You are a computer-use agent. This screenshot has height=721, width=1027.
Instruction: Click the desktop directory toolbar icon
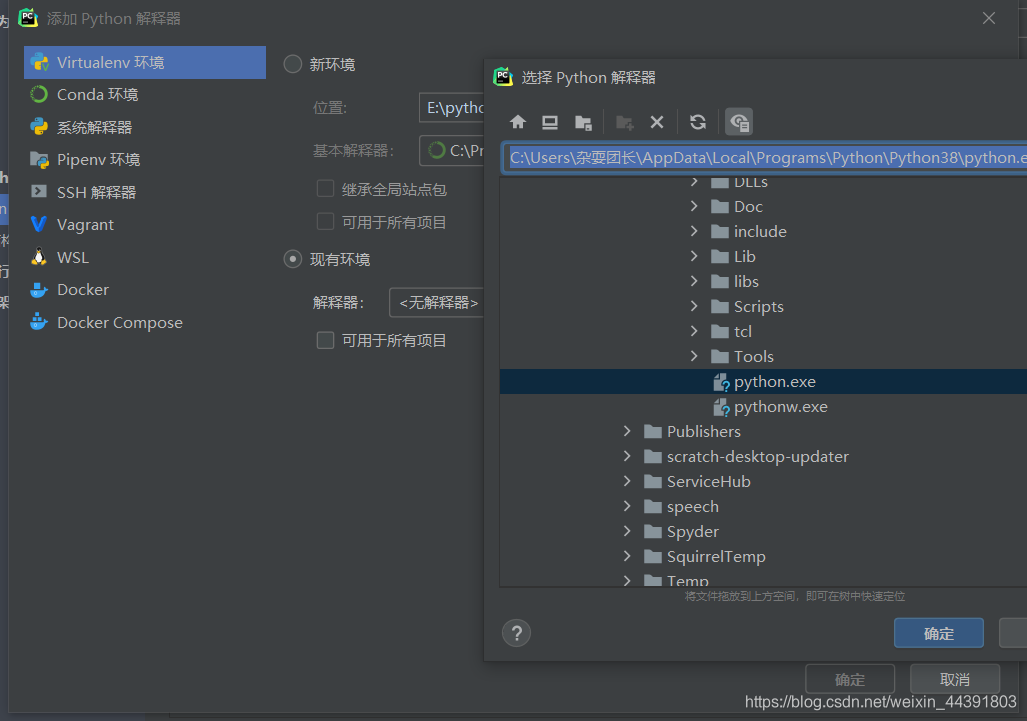click(x=550, y=122)
